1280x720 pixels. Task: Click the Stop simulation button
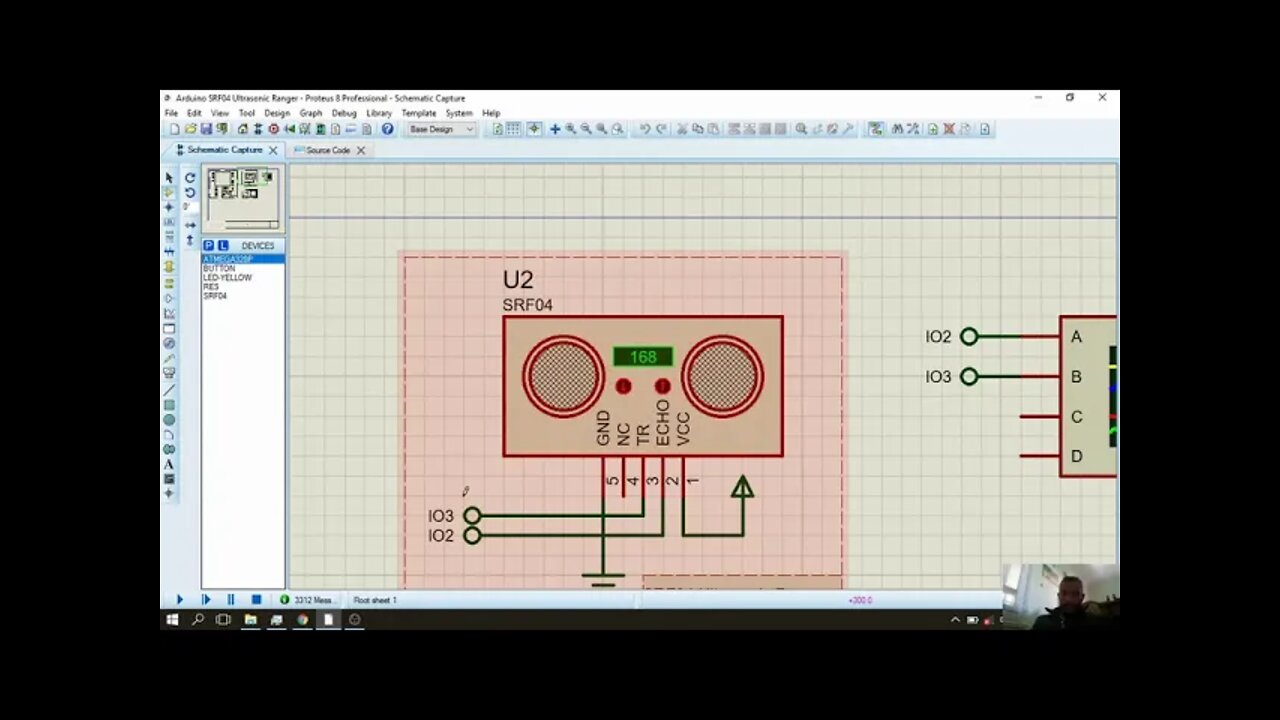(256, 600)
